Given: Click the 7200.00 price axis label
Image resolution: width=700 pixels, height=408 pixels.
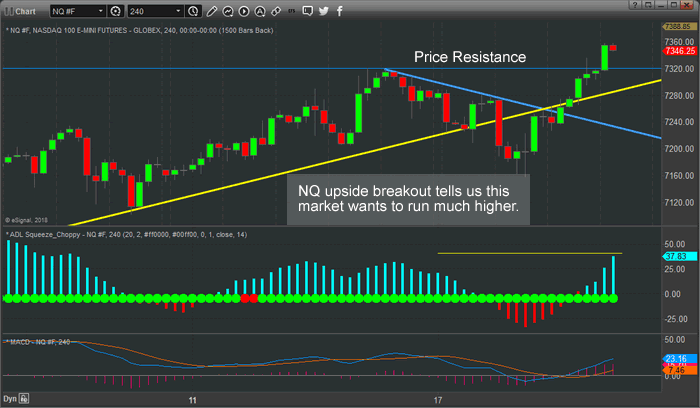Looking at the screenshot, I should coord(679,149).
